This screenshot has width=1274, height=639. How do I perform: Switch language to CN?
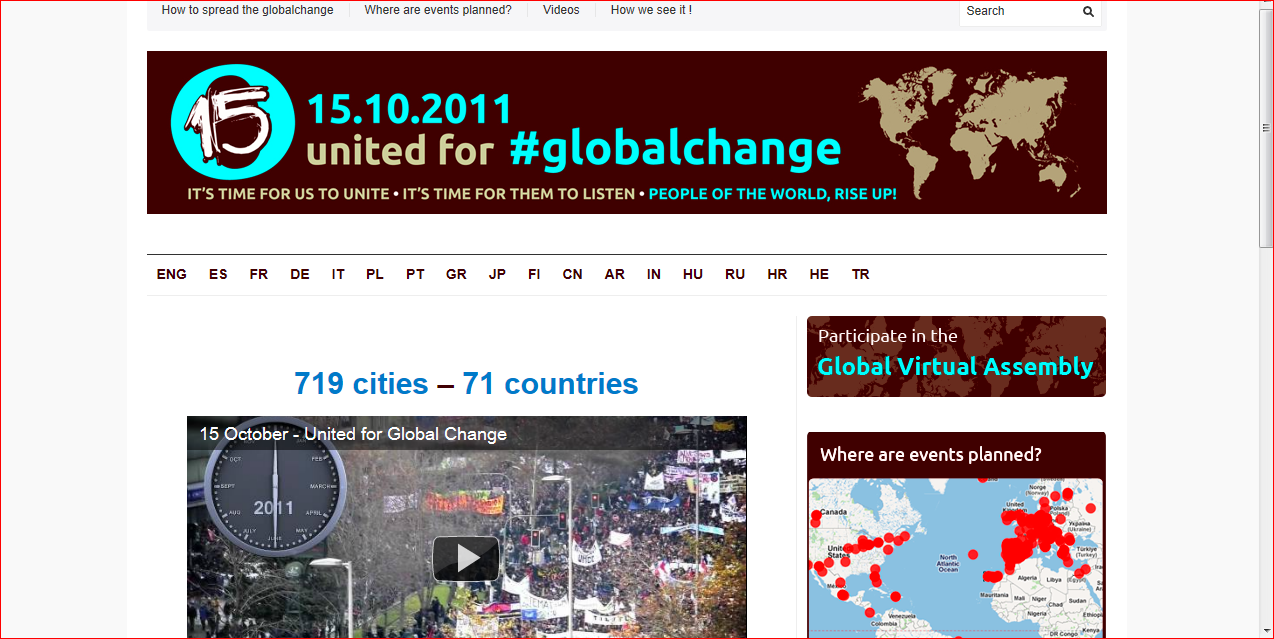coord(572,274)
